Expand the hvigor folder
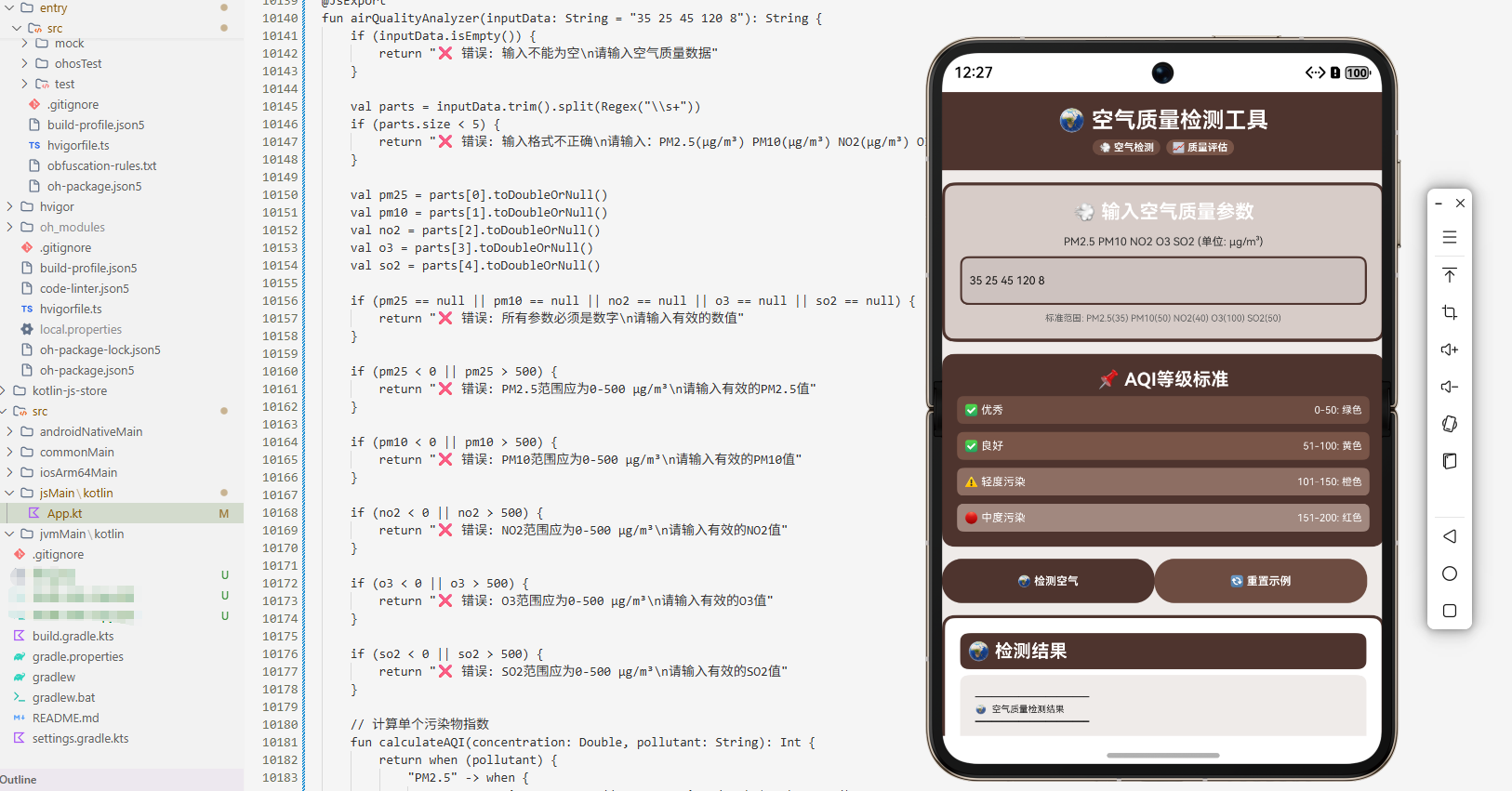Screen dimensions: 1512x791 click(9, 206)
